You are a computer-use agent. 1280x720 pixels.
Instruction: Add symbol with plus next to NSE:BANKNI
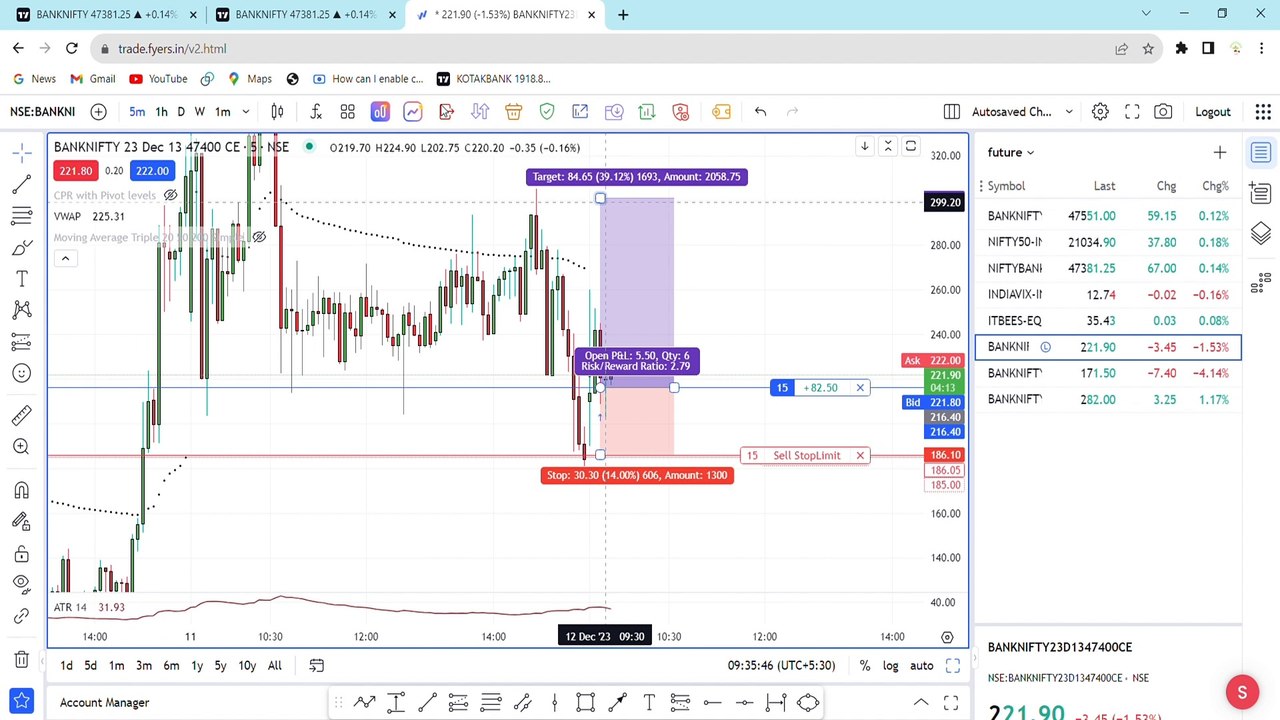tap(98, 112)
